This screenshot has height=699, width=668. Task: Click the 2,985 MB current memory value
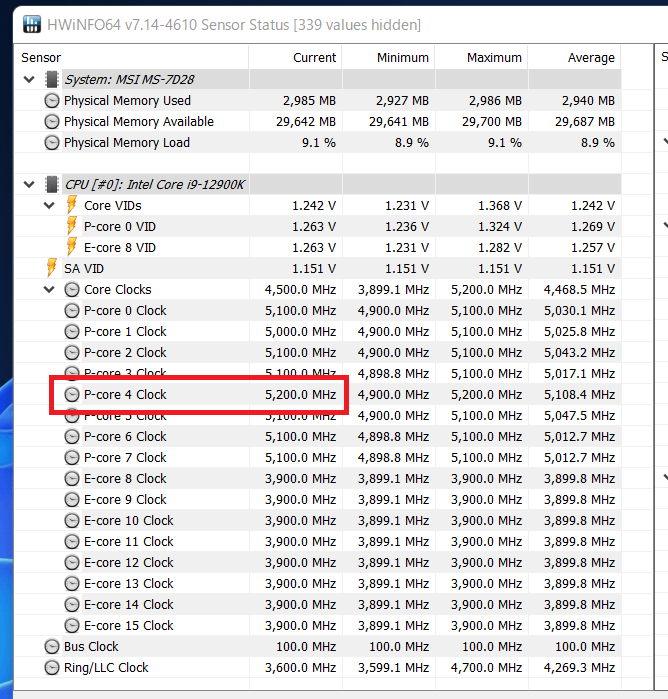[x=309, y=101]
